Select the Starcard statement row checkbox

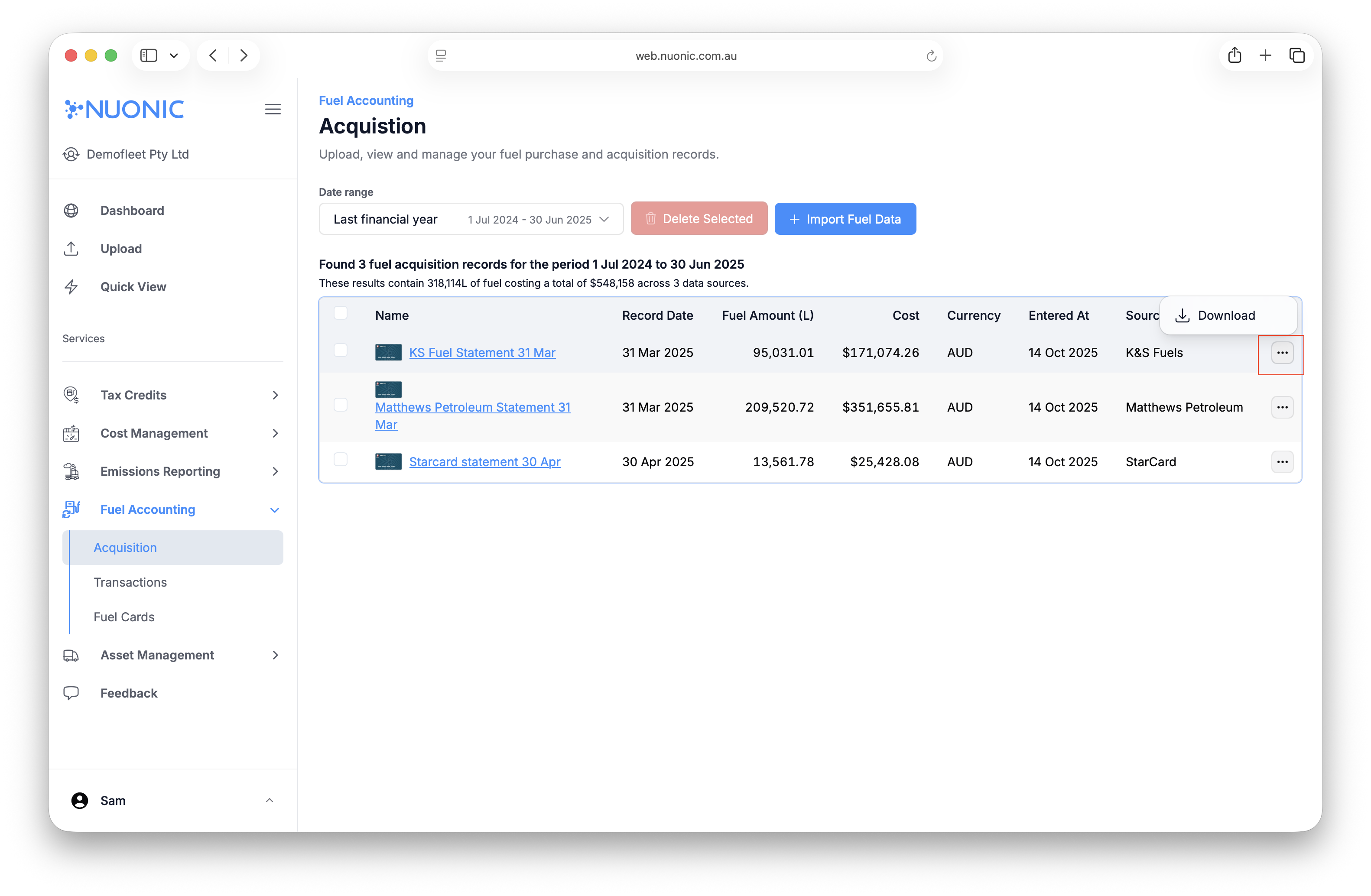coord(341,460)
